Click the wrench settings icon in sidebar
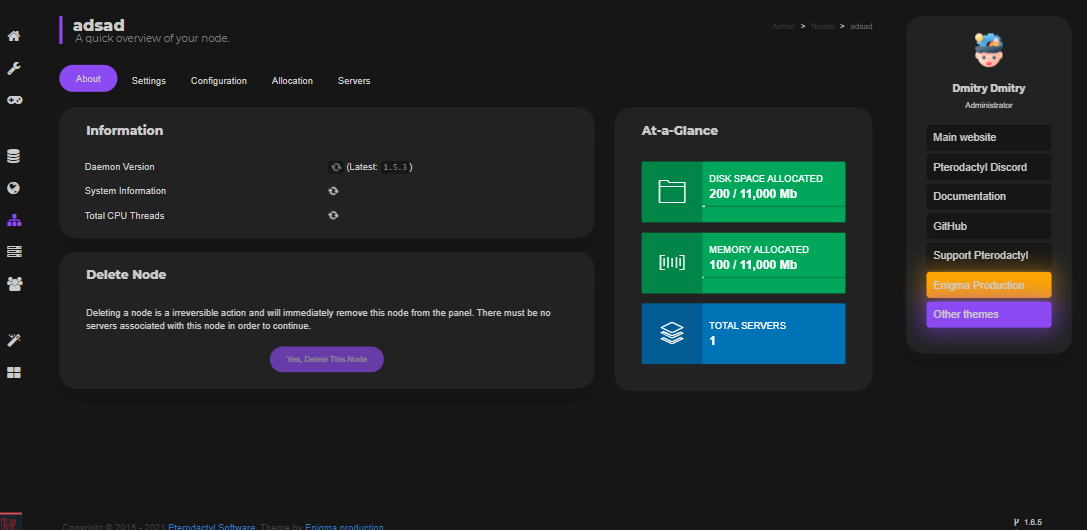Image resolution: width=1087 pixels, height=530 pixels. [14, 68]
